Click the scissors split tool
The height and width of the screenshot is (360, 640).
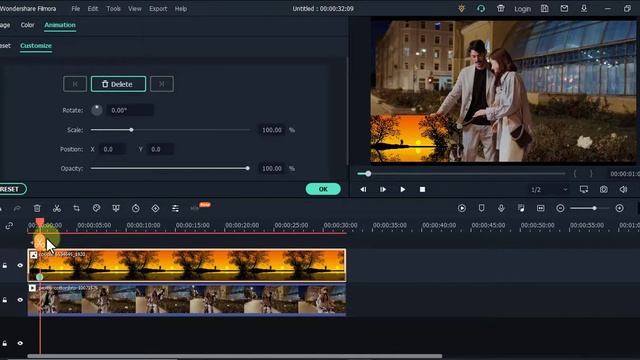[57, 208]
